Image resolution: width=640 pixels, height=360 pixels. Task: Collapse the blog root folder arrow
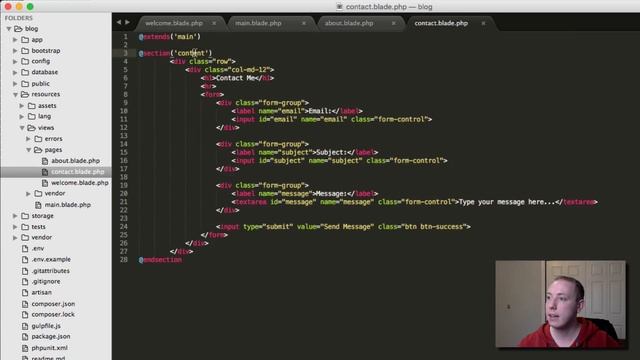click(9, 29)
